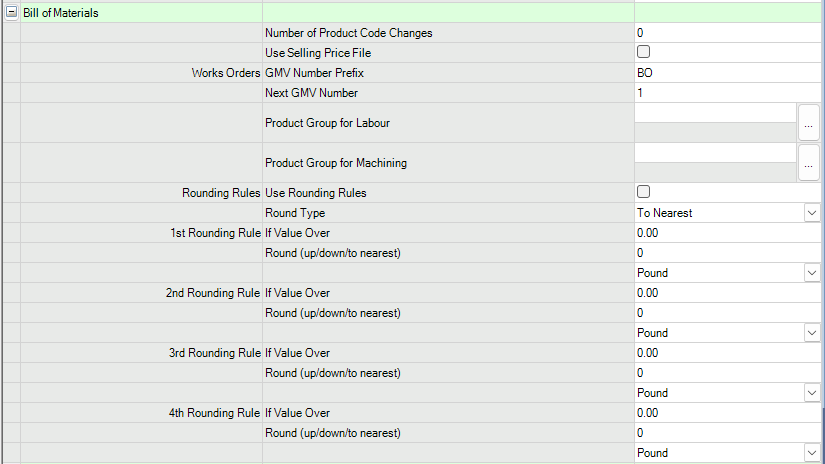Collapse the Bill of Materials section
The height and width of the screenshot is (464, 825).
[x=11, y=13]
